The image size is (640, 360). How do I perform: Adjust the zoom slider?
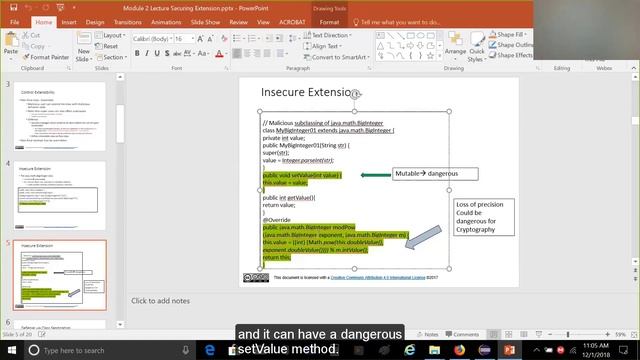(x=568, y=334)
